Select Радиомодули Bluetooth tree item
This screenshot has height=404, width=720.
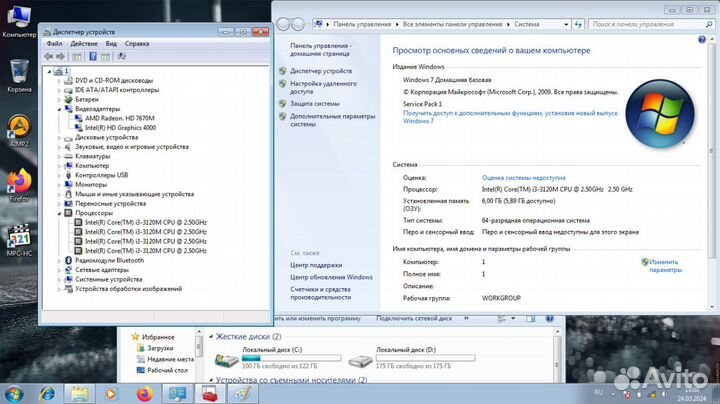click(x=109, y=260)
